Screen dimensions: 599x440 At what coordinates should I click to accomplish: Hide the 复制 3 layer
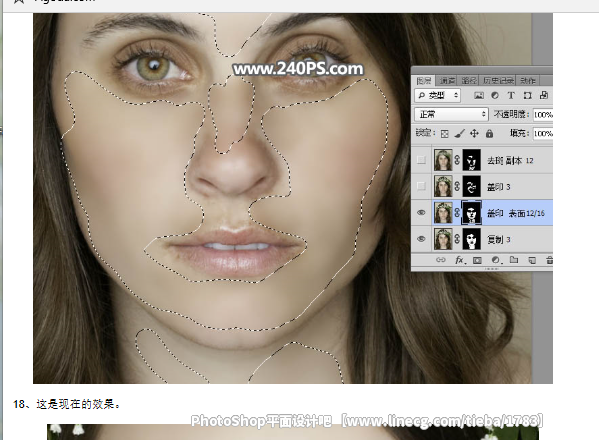[x=421, y=239]
